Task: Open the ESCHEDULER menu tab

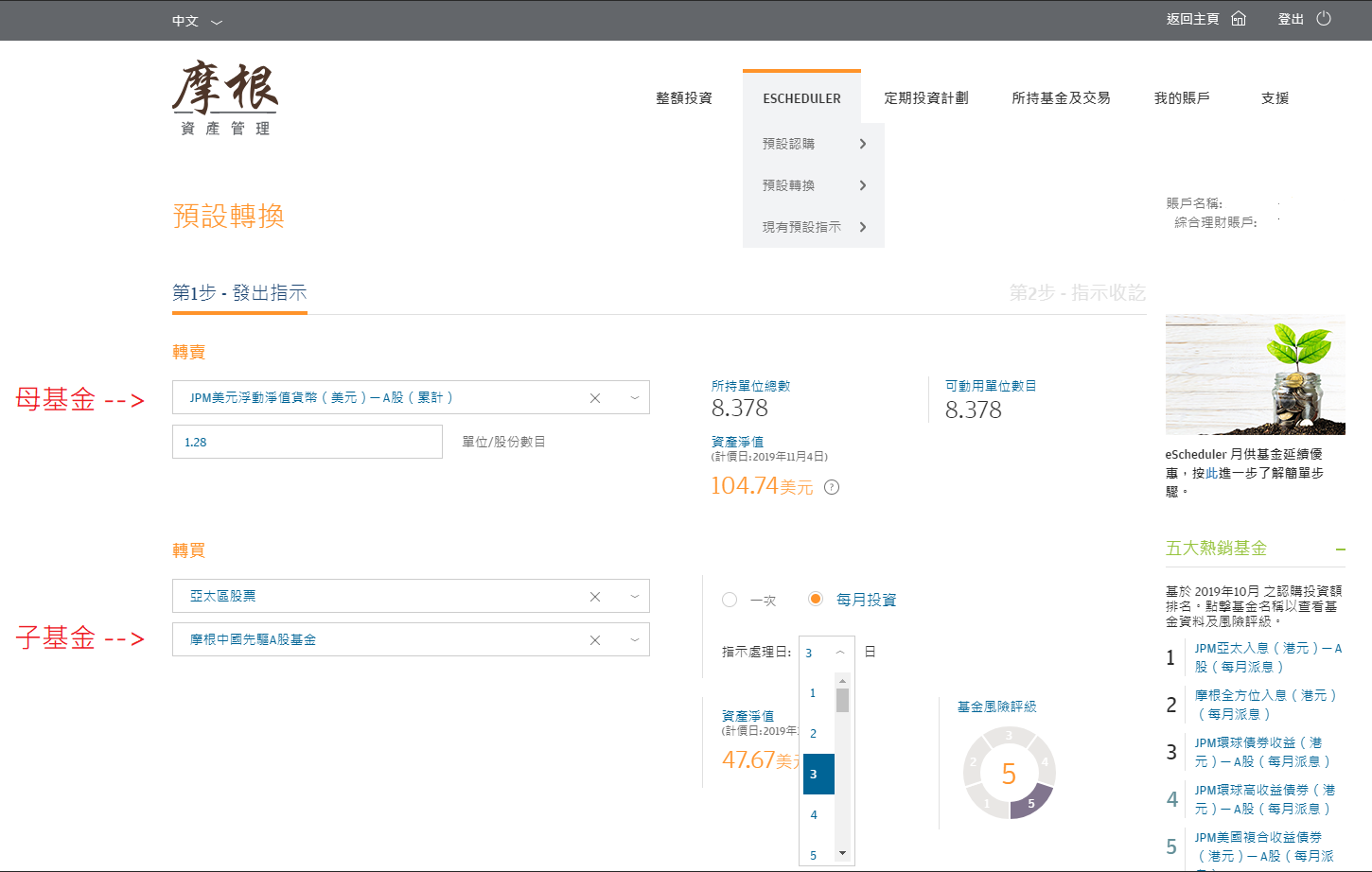Action: click(801, 98)
